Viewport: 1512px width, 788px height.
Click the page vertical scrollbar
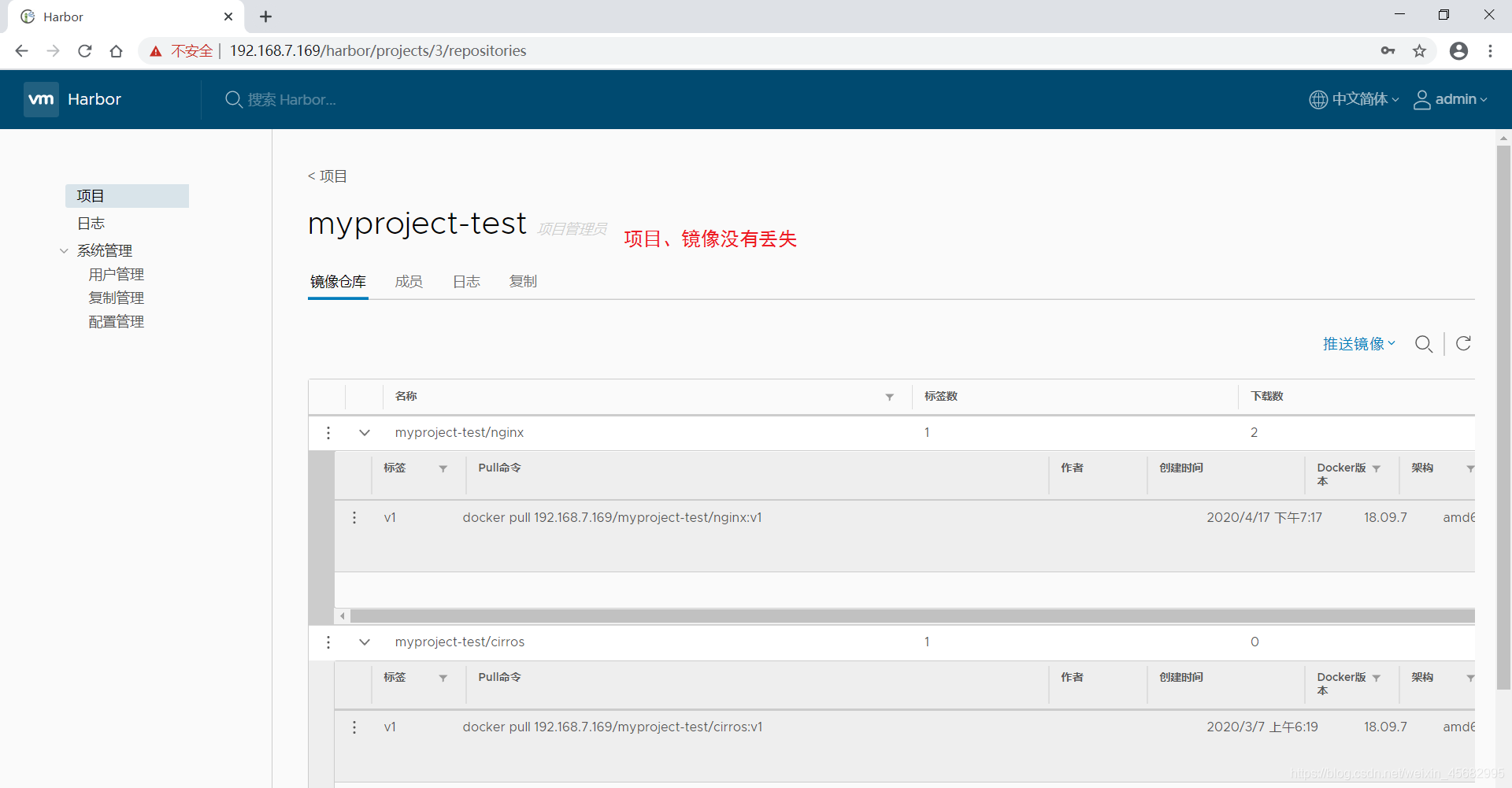point(1503,417)
